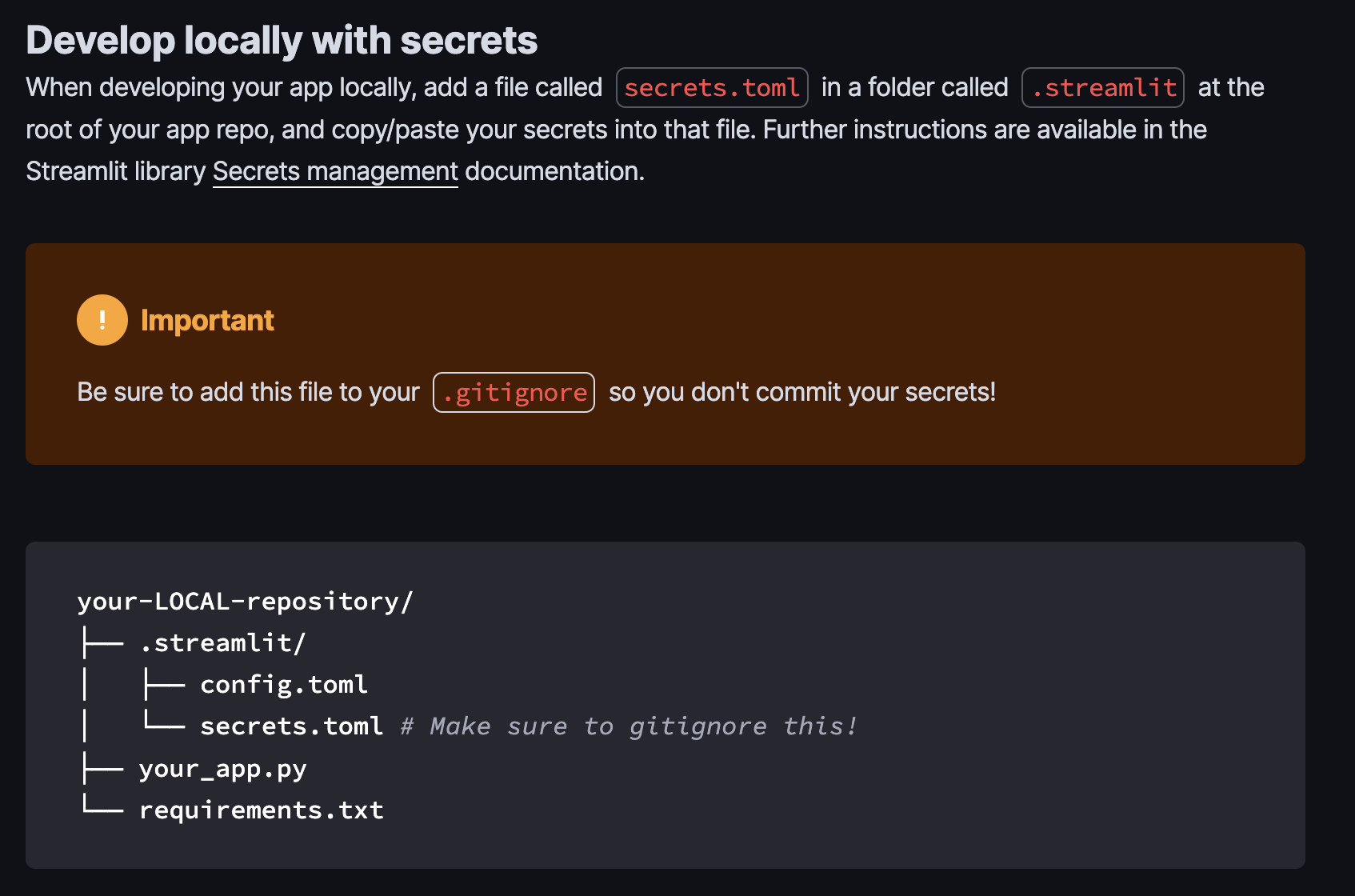Open the Secrets management documentation link
The width and height of the screenshot is (1355, 896).
pos(335,171)
